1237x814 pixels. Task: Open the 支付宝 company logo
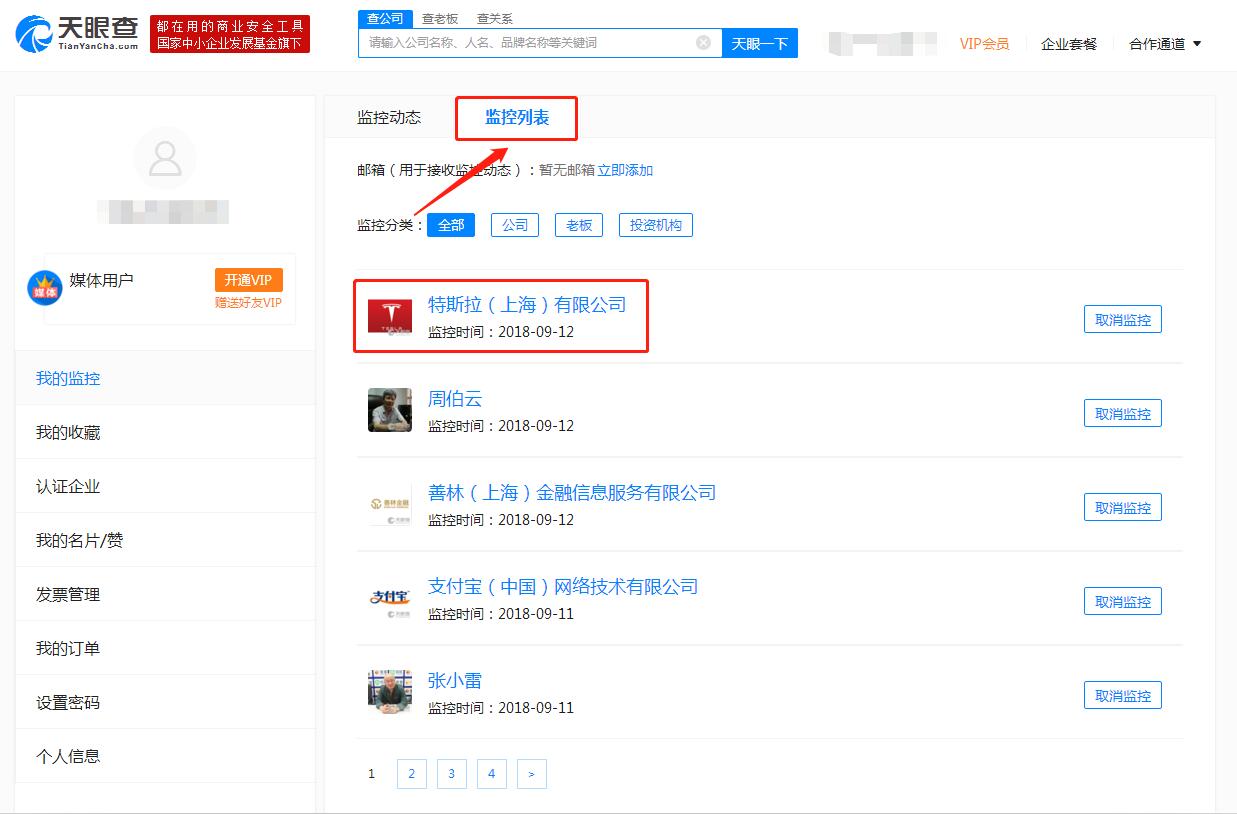coord(390,598)
